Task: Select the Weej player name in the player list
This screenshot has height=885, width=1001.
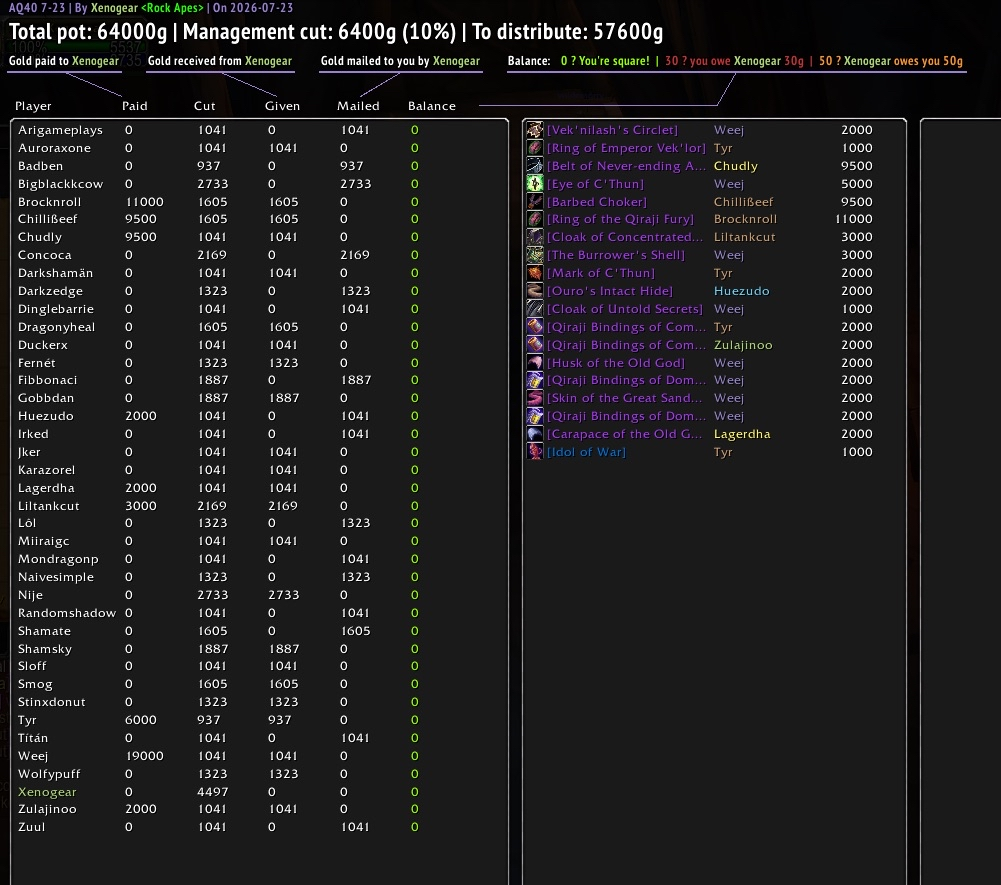Action: pyautogui.click(x=33, y=756)
